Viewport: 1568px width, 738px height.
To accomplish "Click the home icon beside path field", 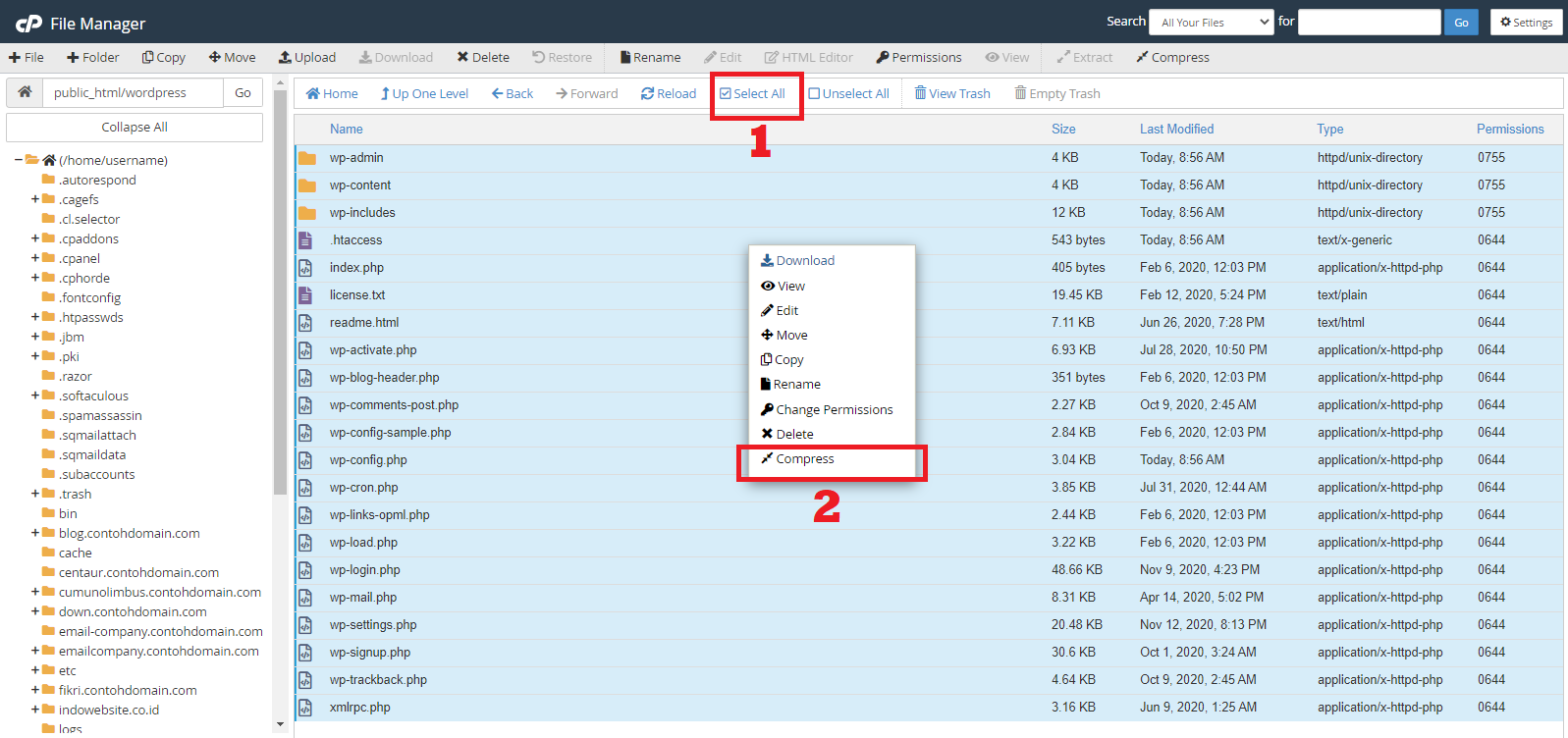I will pos(25,92).
